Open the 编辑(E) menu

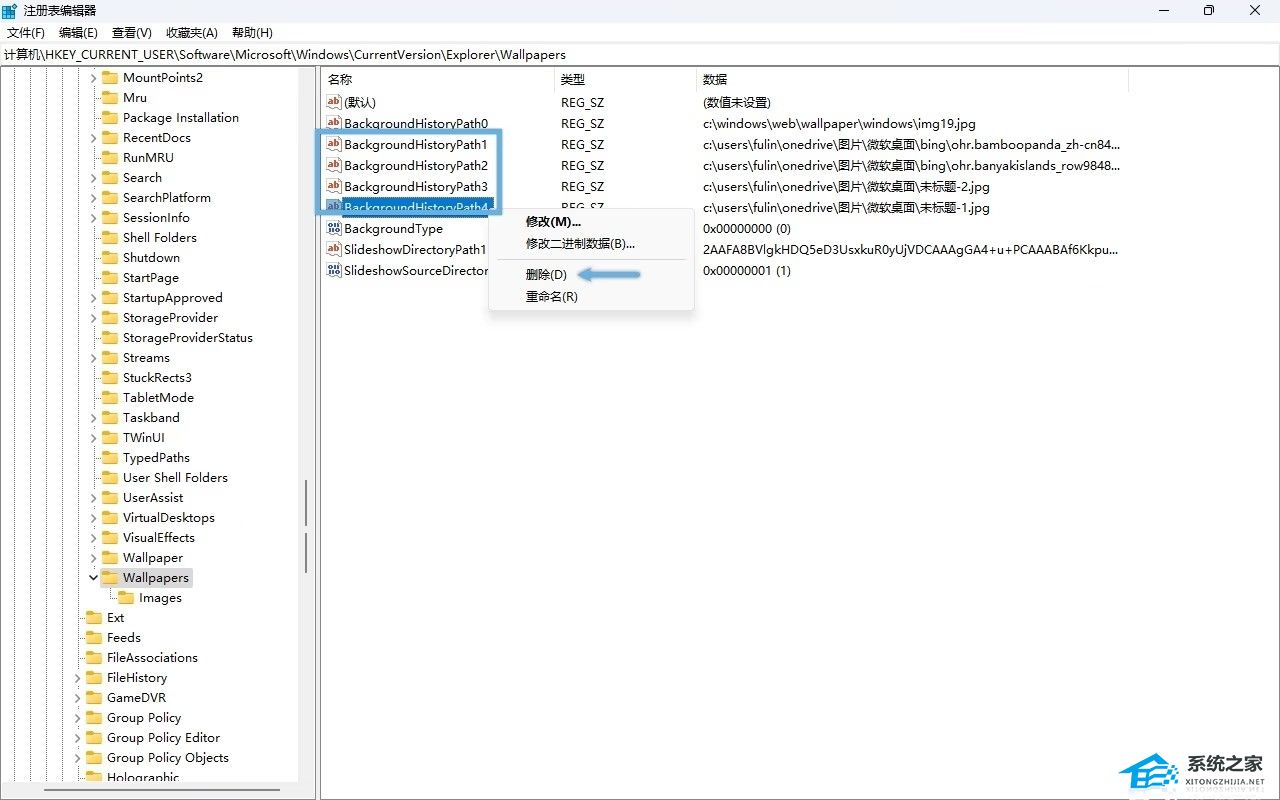(78, 33)
